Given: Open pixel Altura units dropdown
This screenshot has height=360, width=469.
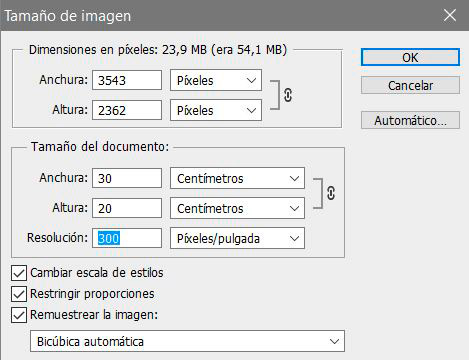Looking at the screenshot, I should pyautogui.click(x=216, y=110).
